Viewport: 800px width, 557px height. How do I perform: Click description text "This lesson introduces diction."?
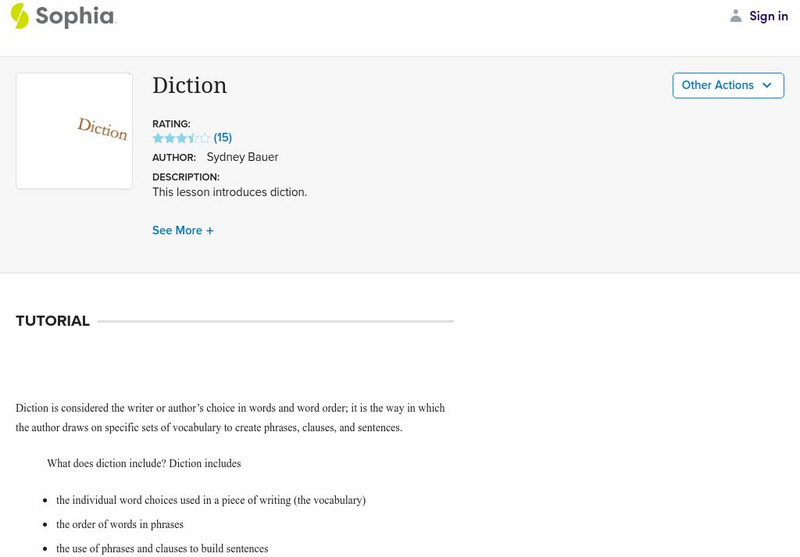coord(229,192)
